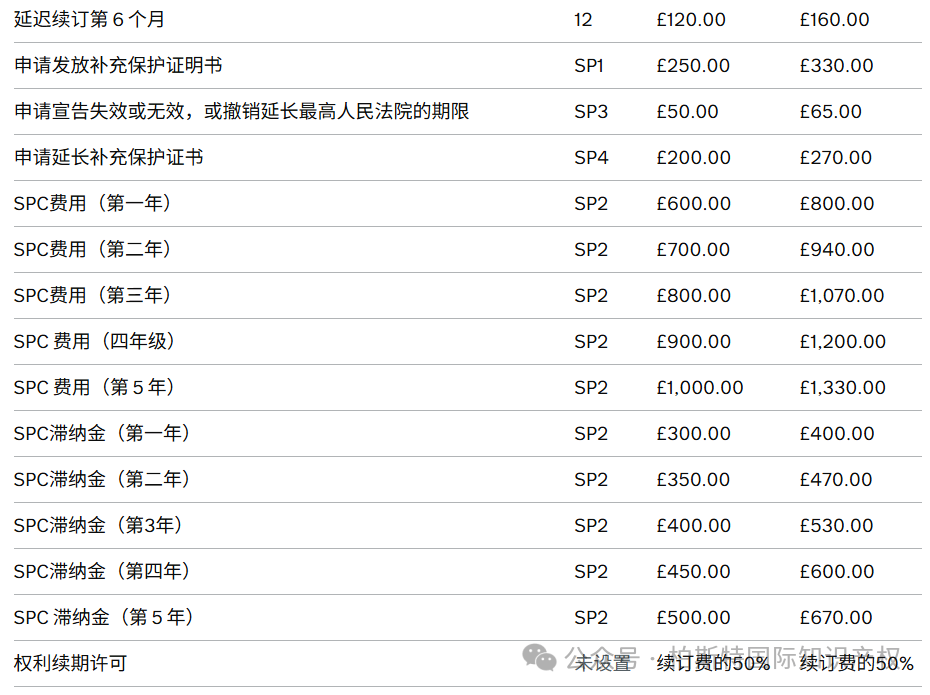Select the £160.00 amount in first row
The height and width of the screenshot is (695, 930).
pos(835,20)
